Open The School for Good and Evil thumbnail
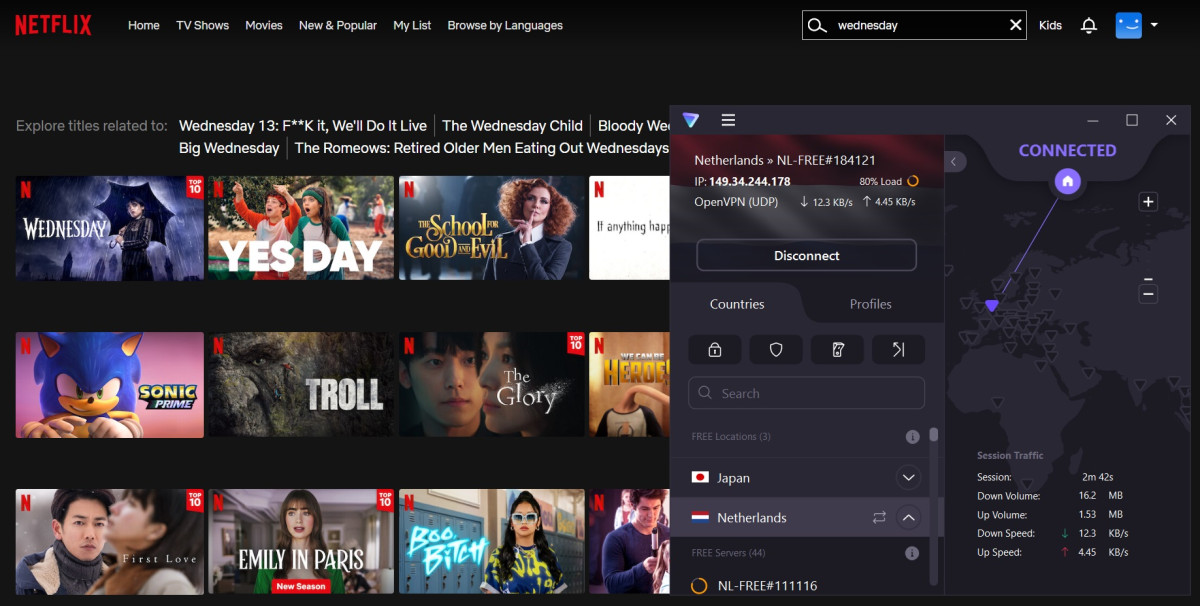The height and width of the screenshot is (606, 1200). 492,228
